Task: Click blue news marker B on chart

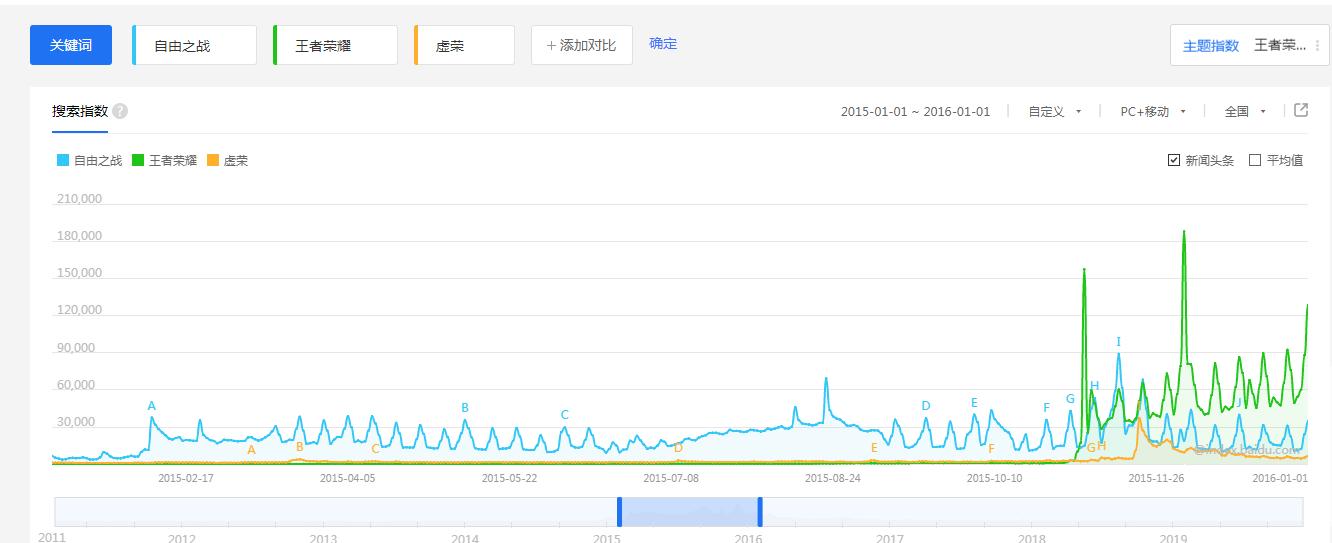Action: click(x=465, y=408)
